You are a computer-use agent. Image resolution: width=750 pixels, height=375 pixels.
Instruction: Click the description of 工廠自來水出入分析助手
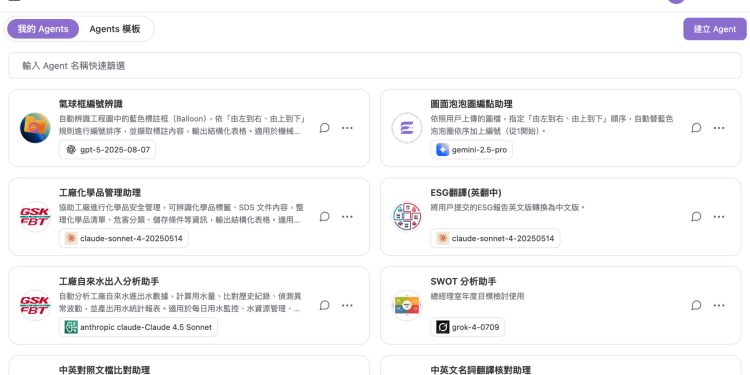180,302
